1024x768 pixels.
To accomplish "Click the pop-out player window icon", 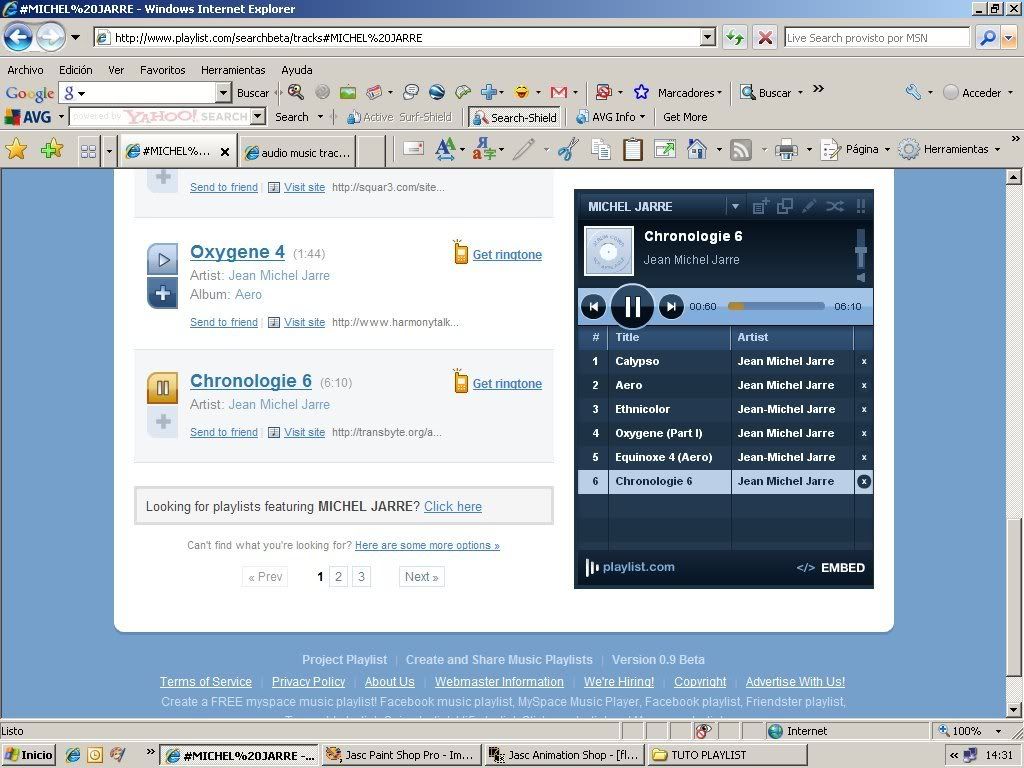I will (785, 206).
